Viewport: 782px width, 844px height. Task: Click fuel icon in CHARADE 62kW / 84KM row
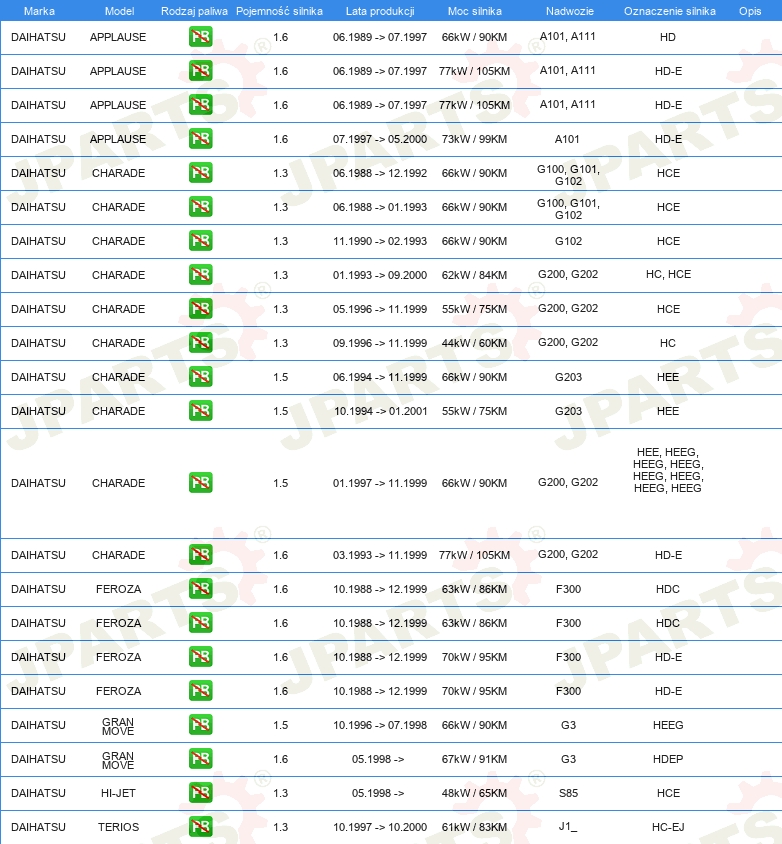pyautogui.click(x=201, y=275)
